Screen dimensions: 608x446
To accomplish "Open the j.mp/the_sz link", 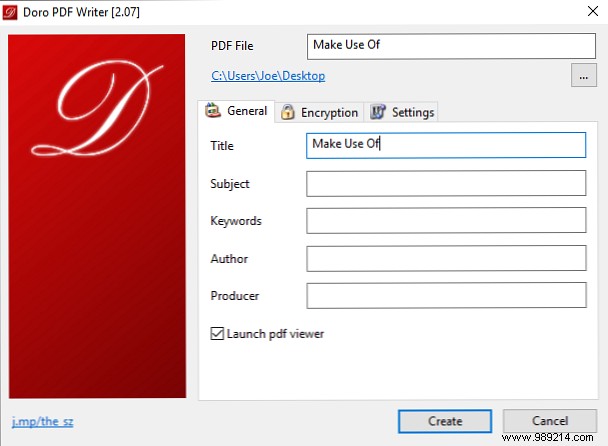I will pos(42,422).
